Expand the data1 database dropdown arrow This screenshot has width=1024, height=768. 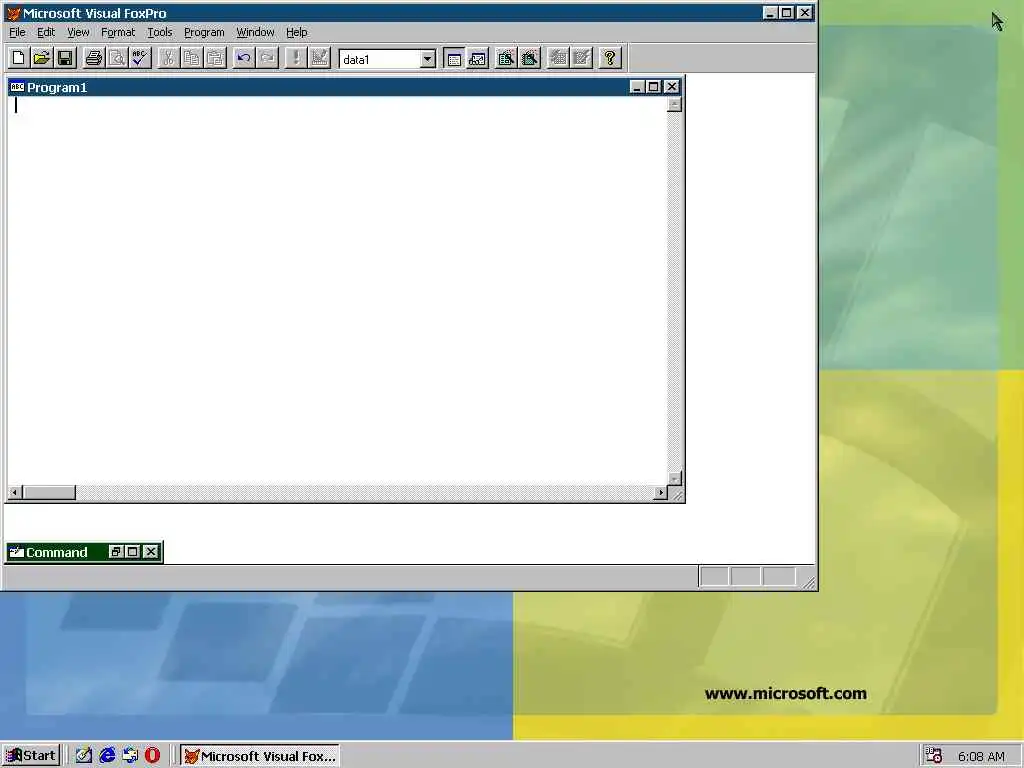[428, 59]
